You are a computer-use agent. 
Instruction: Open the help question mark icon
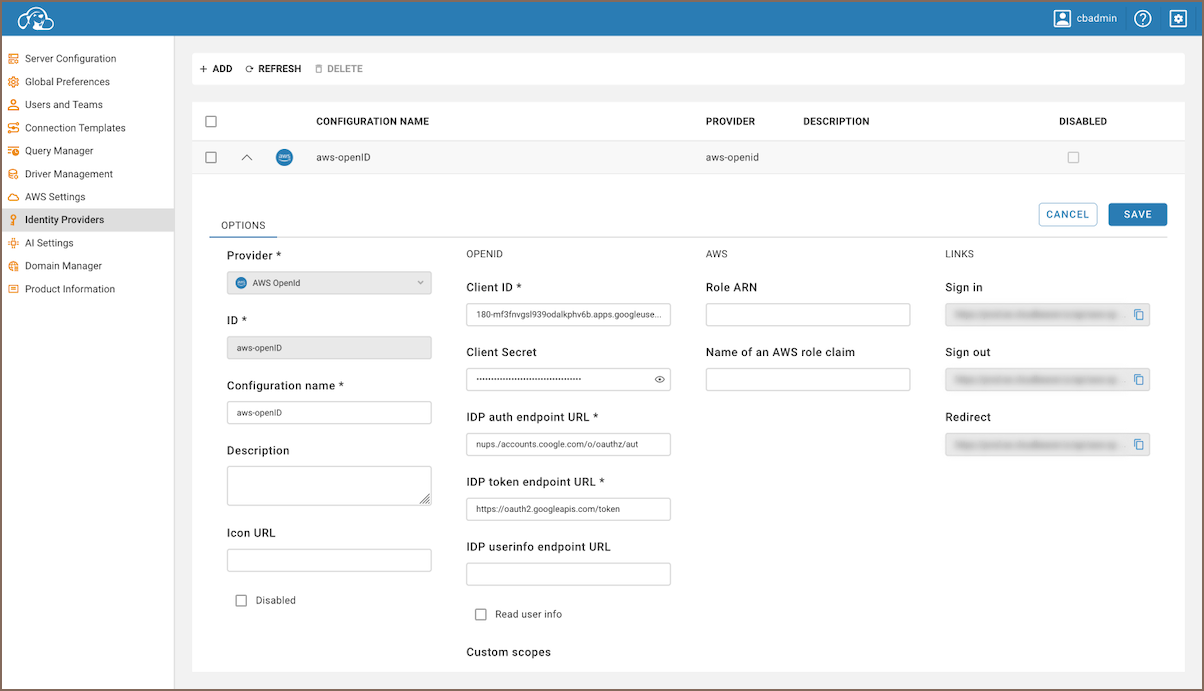coord(1143,19)
